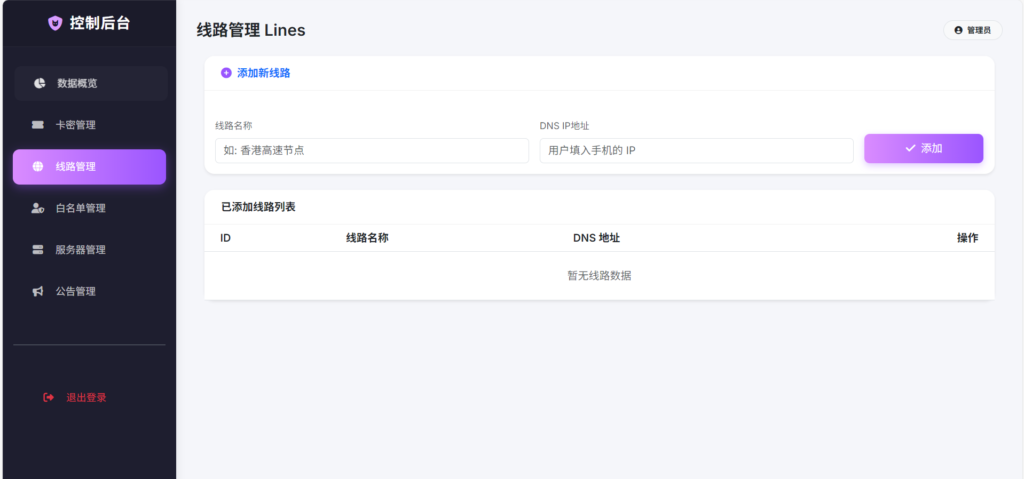Open the 管理员 account badge
This screenshot has width=1024, height=479.
click(972, 31)
